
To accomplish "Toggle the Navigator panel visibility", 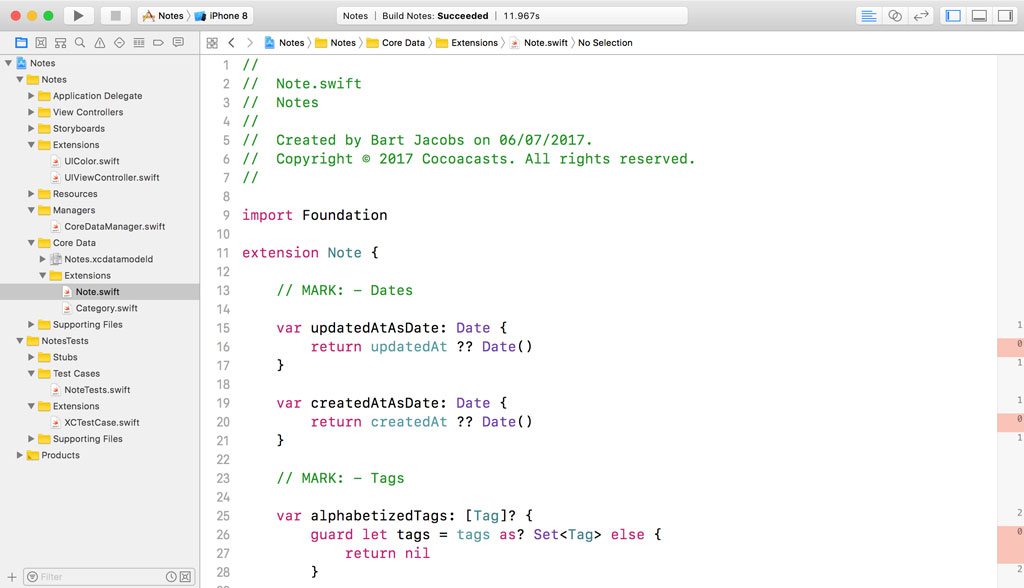I will (x=953, y=15).
